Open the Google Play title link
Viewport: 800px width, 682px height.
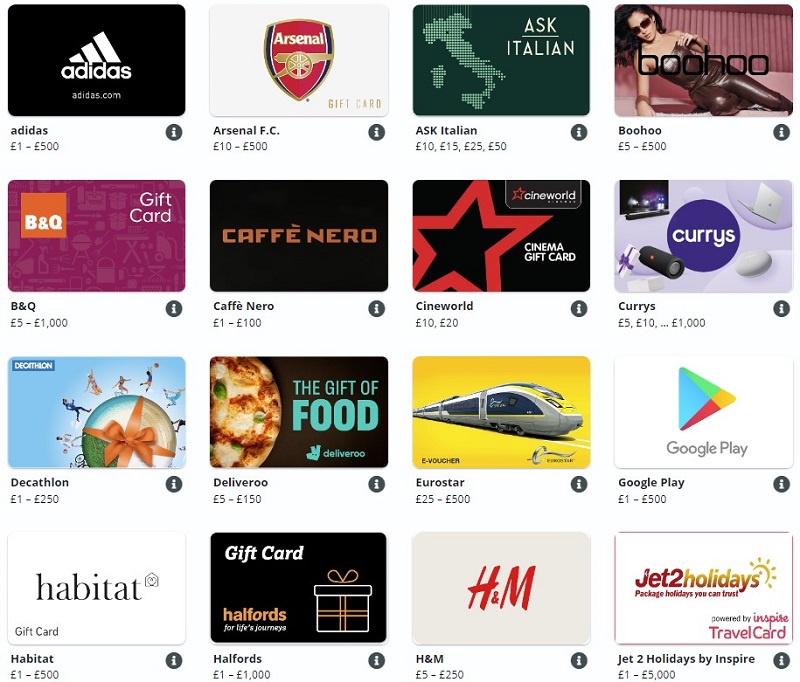[x=651, y=483]
